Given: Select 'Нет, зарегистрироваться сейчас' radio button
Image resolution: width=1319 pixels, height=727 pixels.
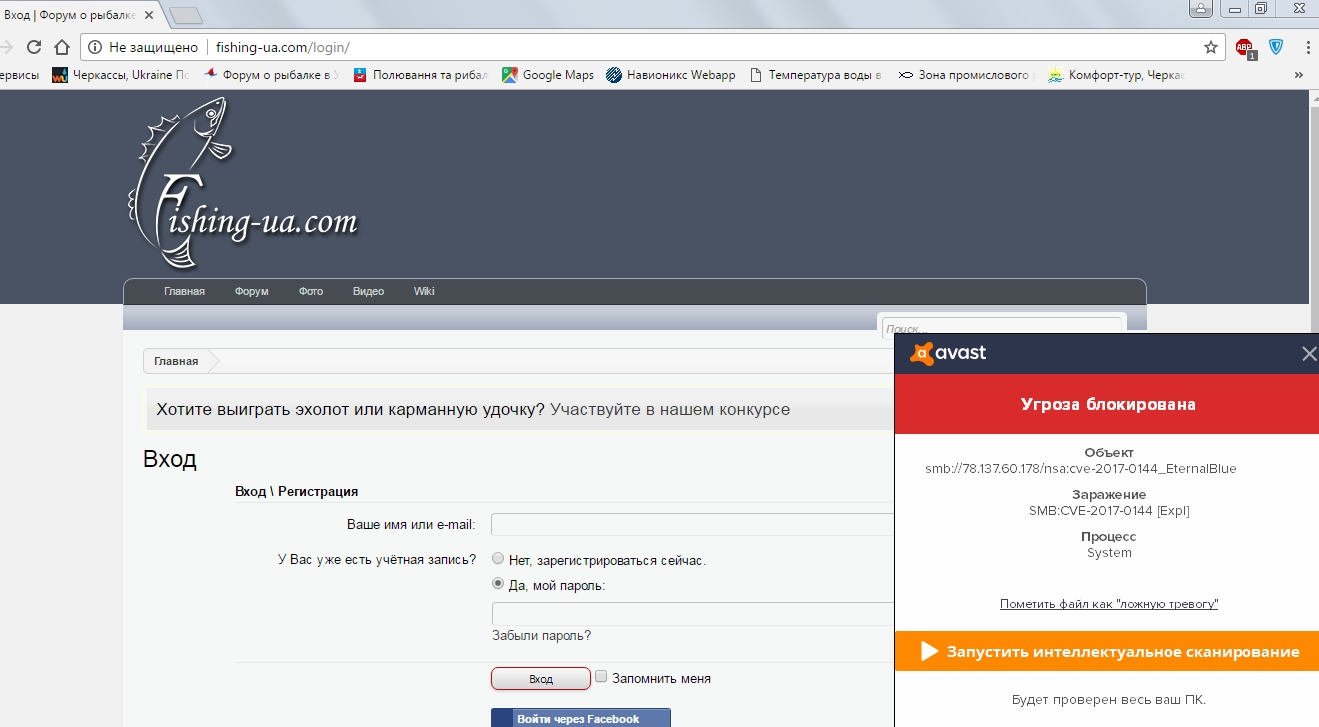Looking at the screenshot, I should 498,560.
